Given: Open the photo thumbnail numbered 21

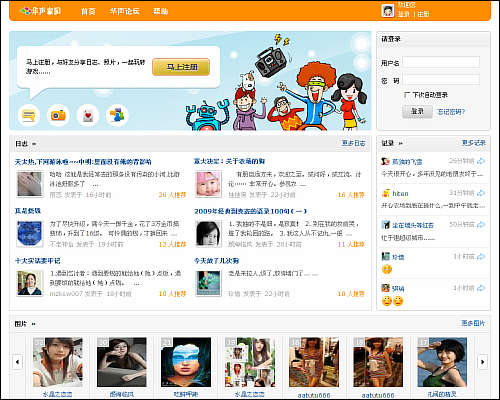Looking at the screenshot, I should pyautogui.click(x=186, y=362).
